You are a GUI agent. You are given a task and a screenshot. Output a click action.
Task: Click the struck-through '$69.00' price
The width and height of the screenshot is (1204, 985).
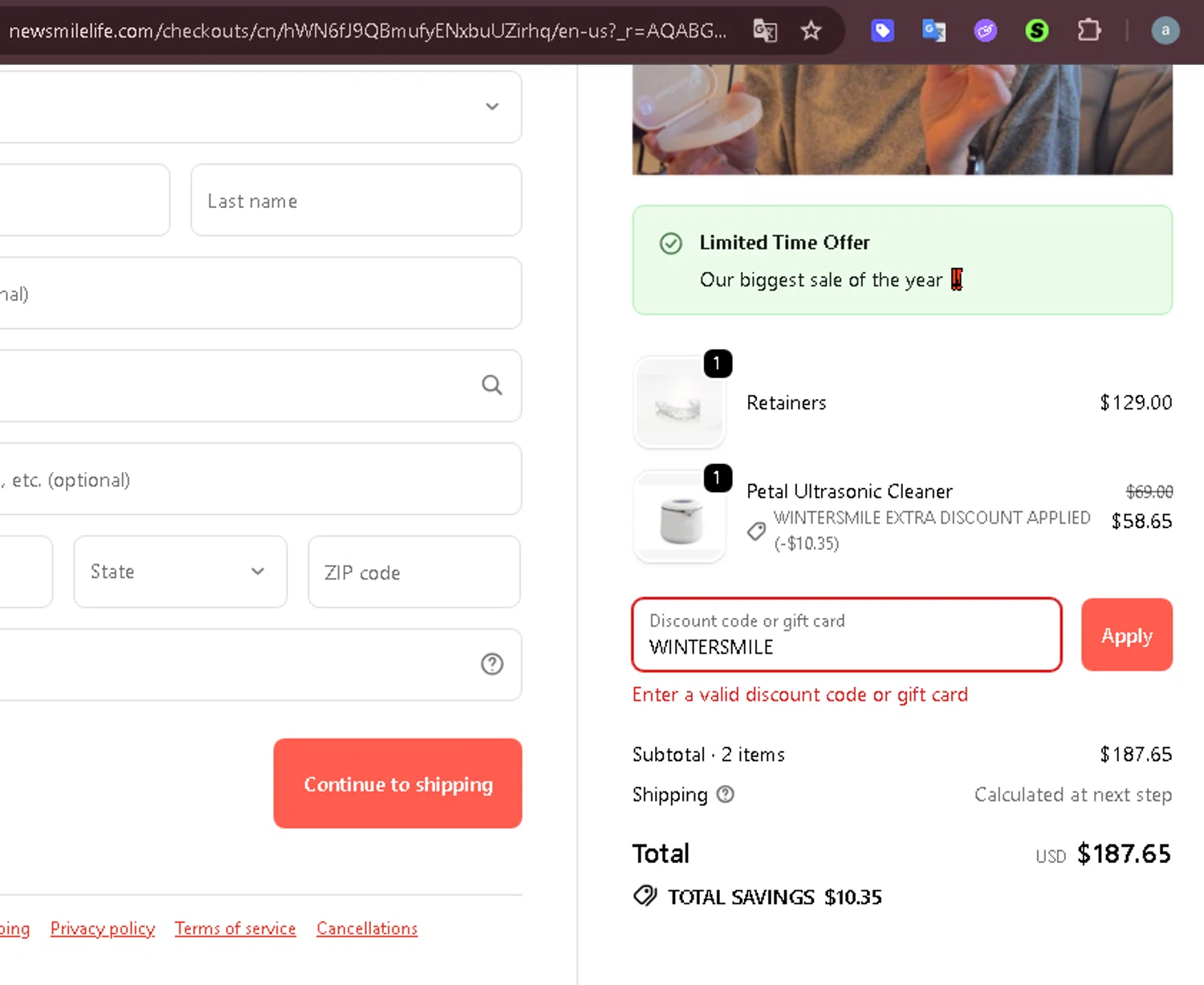[x=1149, y=491]
